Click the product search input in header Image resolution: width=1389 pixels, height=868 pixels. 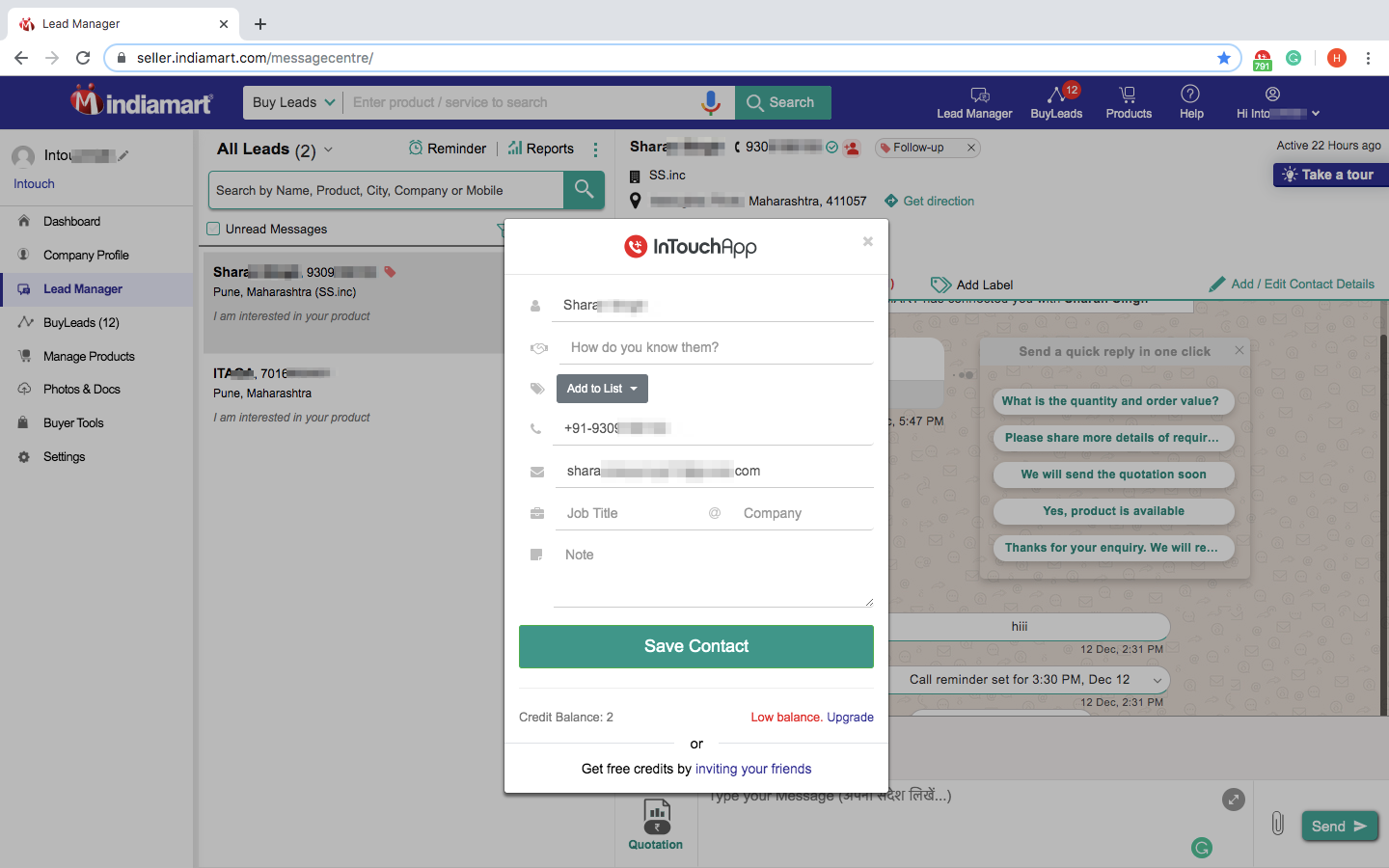click(x=521, y=102)
